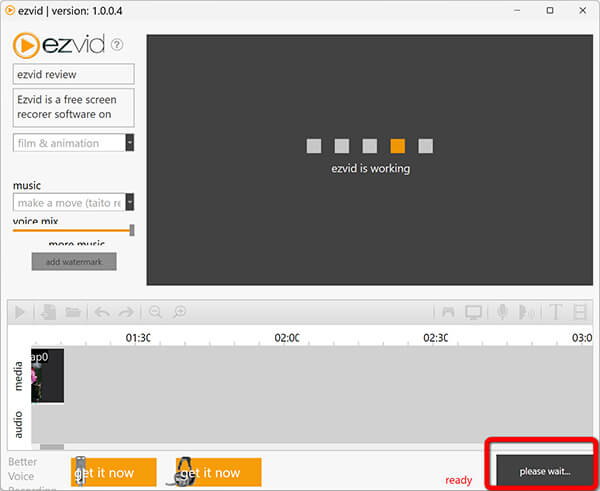Open help question mark beside ezvid logo
The image size is (600, 491).
pos(117,45)
